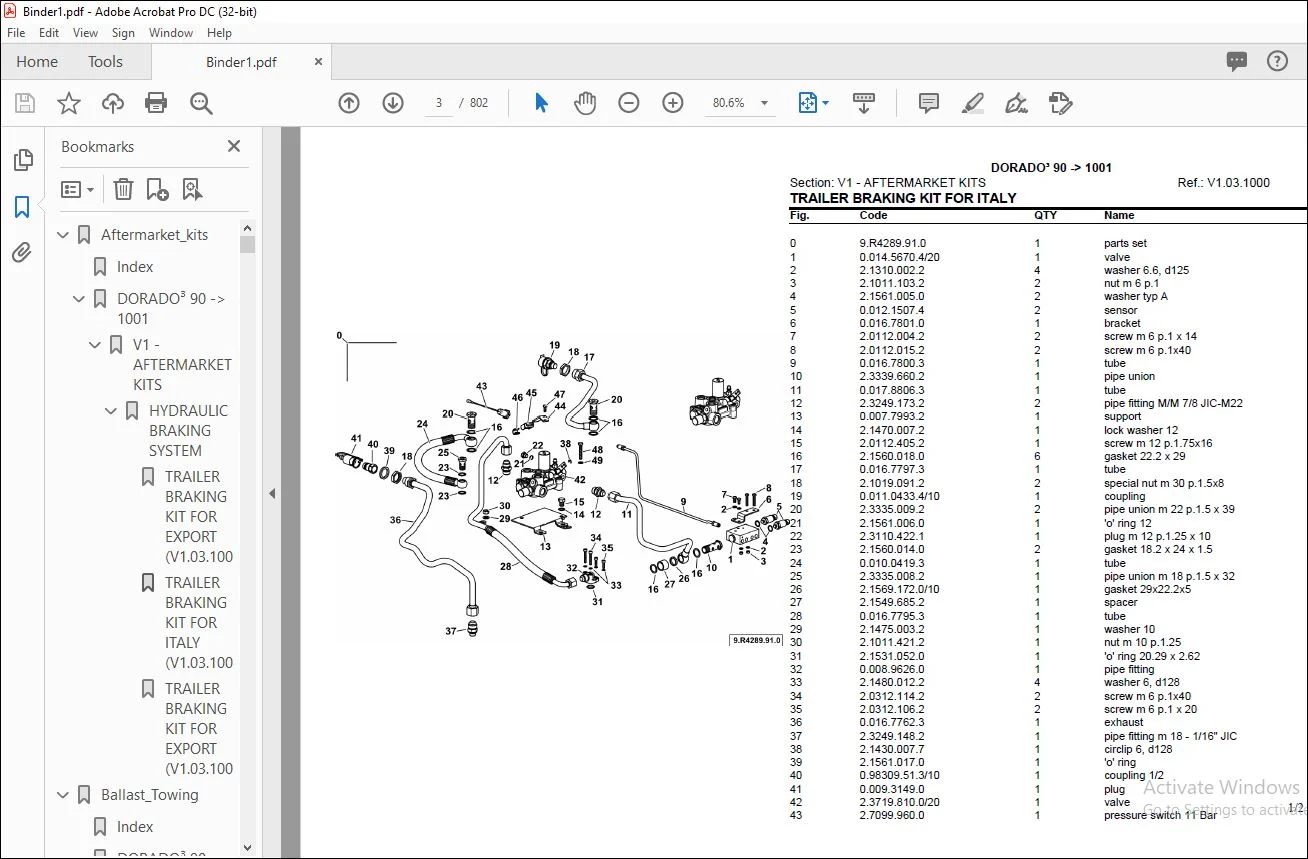Close the Bookmarks panel
Viewport: 1308px width, 859px height.
click(234, 146)
